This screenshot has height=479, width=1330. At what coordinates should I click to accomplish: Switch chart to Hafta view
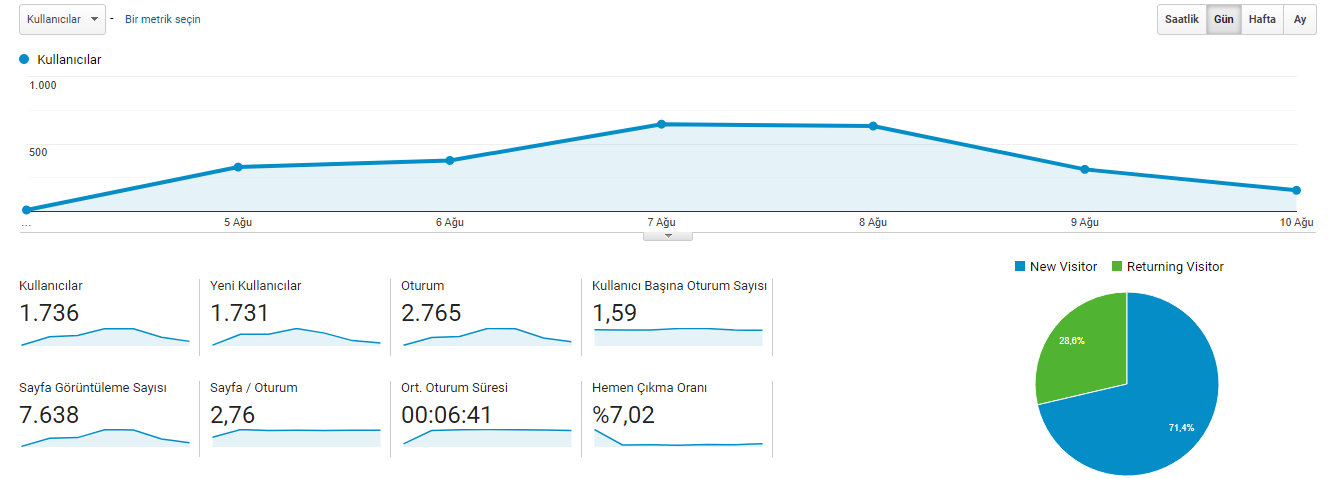[x=1261, y=20]
